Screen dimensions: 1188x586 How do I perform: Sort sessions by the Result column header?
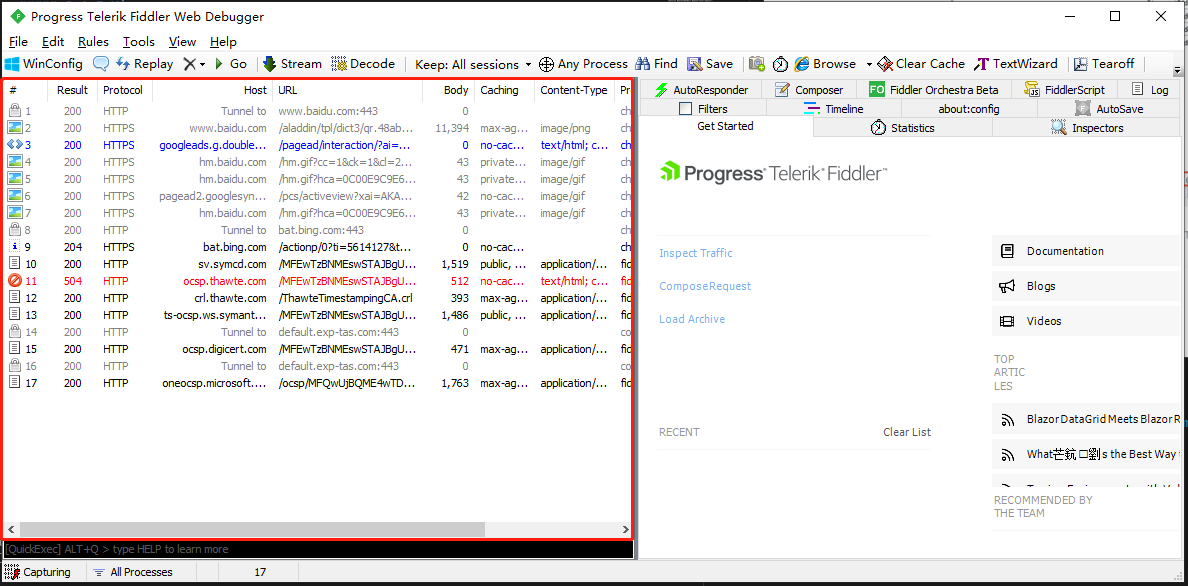point(73,90)
